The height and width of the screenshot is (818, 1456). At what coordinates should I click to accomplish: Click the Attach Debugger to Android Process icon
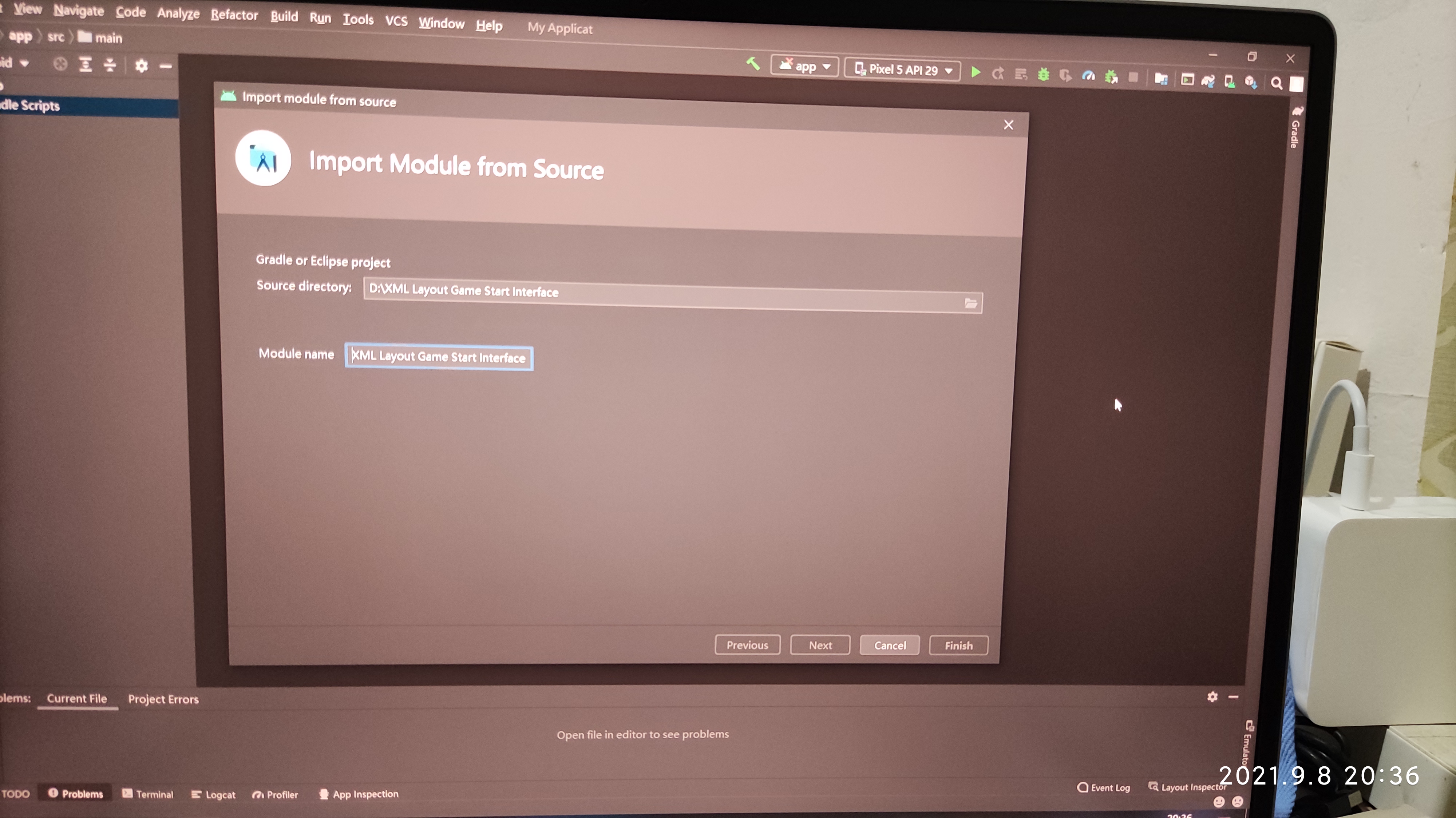coord(1111,76)
